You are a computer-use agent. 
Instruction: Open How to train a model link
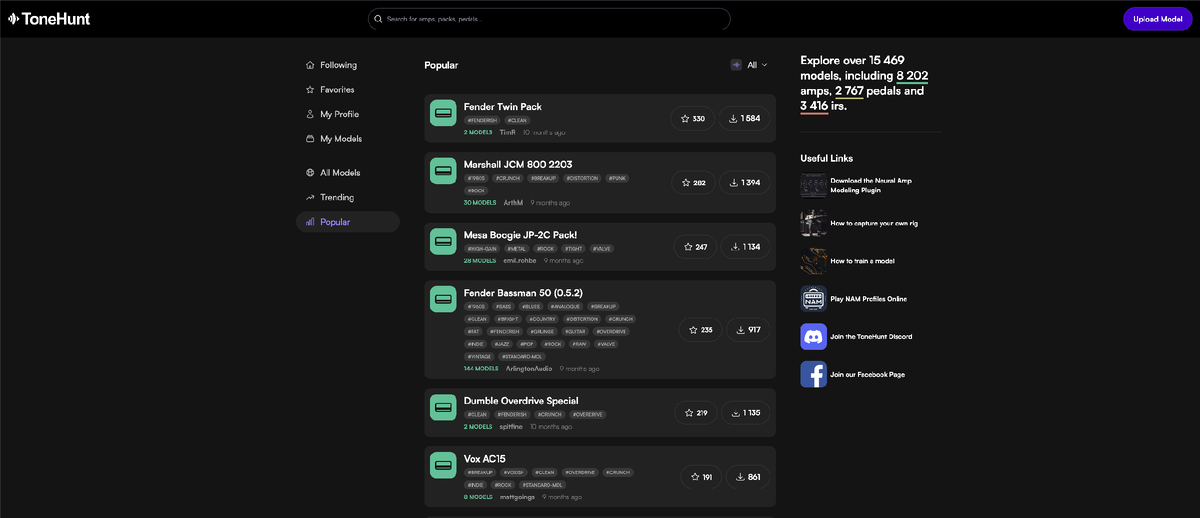[862, 260]
